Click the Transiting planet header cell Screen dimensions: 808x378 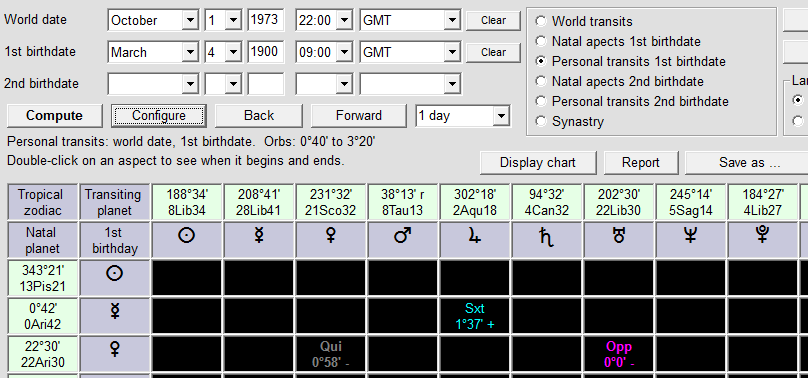pos(114,202)
